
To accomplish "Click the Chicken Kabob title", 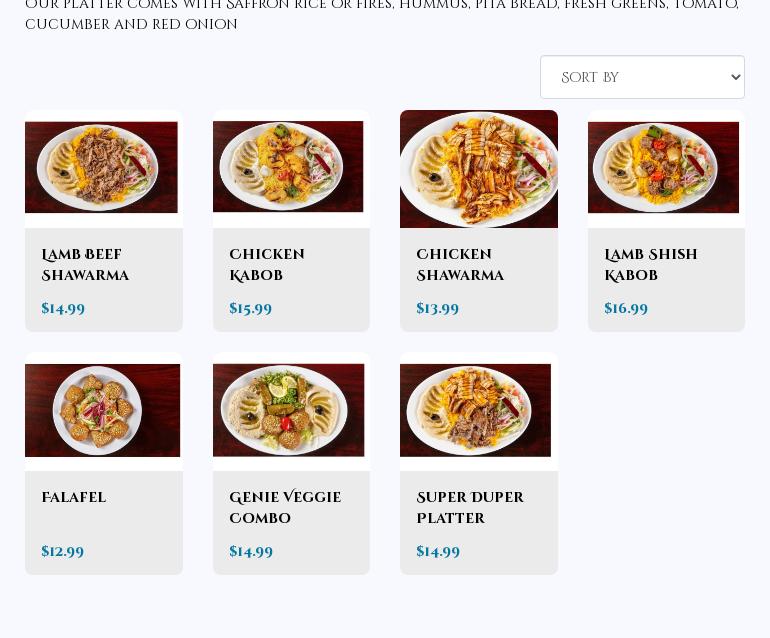I will (x=267, y=265).
